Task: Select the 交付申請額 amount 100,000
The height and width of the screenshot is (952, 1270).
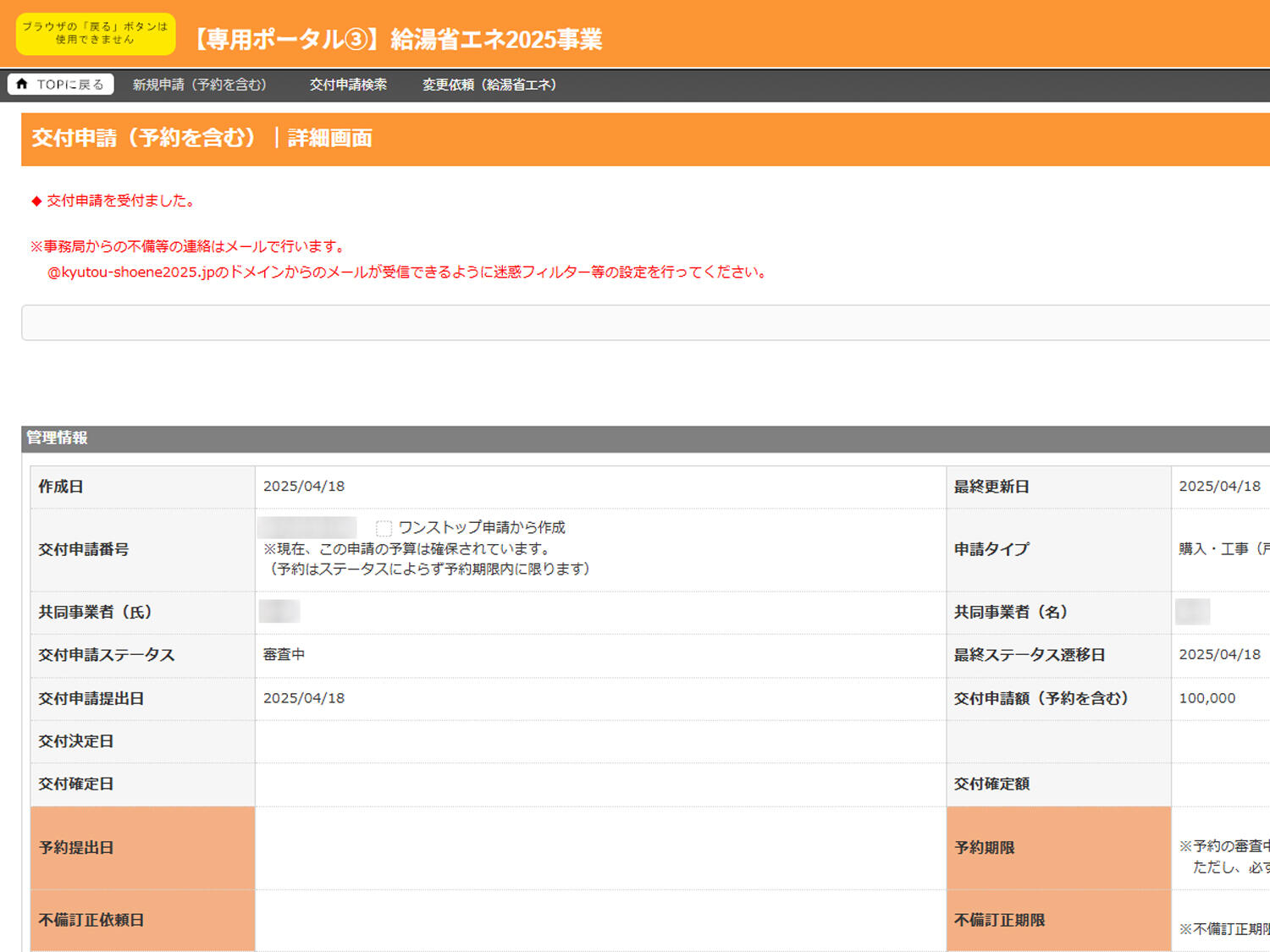Action: pos(1206,698)
